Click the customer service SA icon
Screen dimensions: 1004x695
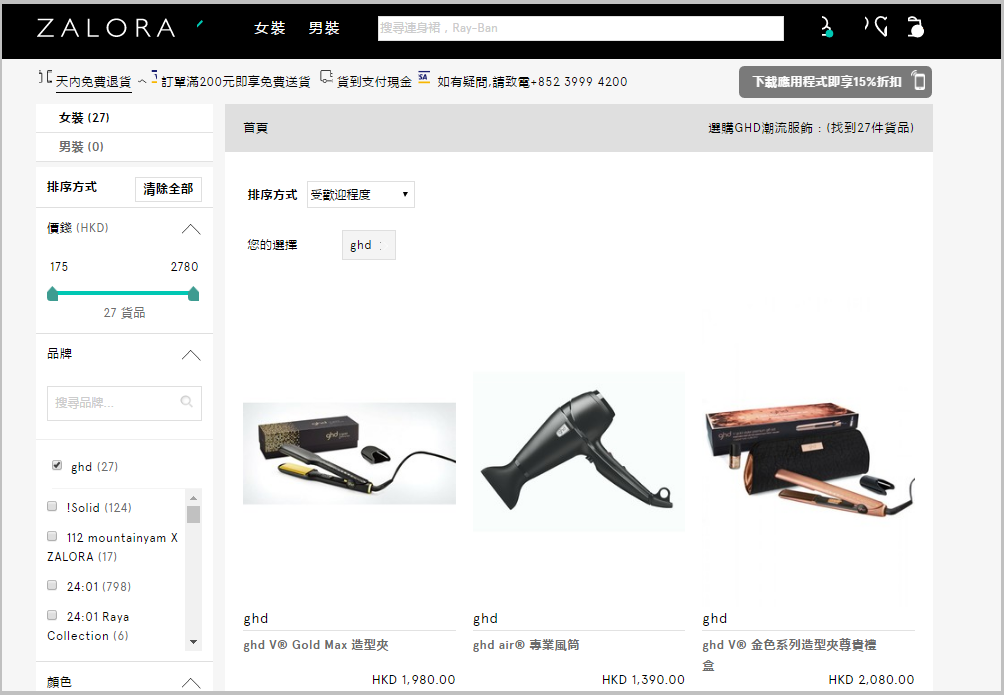[x=423, y=78]
